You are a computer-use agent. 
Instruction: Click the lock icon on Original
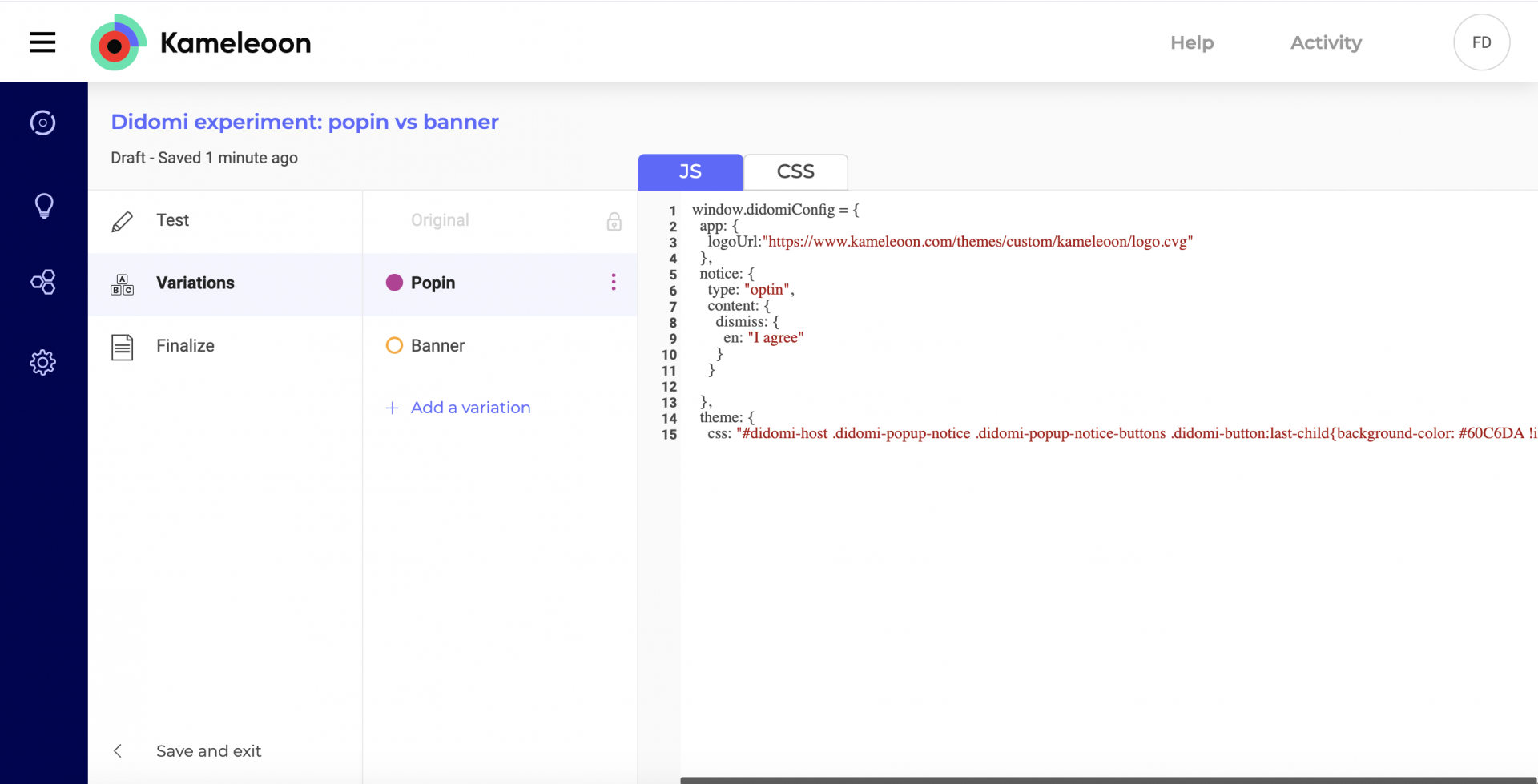pos(614,222)
